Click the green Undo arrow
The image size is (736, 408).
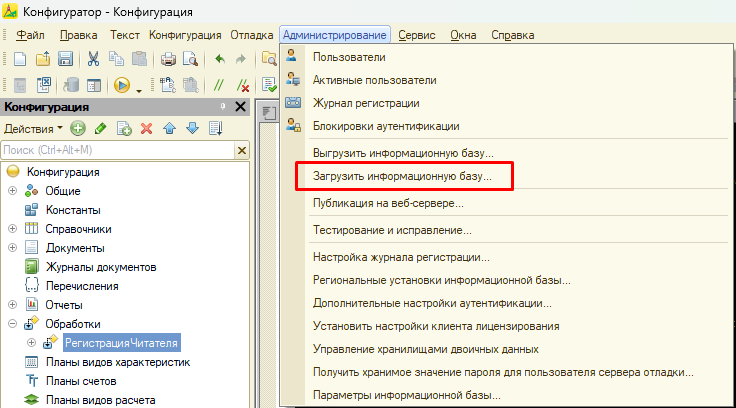pos(219,59)
